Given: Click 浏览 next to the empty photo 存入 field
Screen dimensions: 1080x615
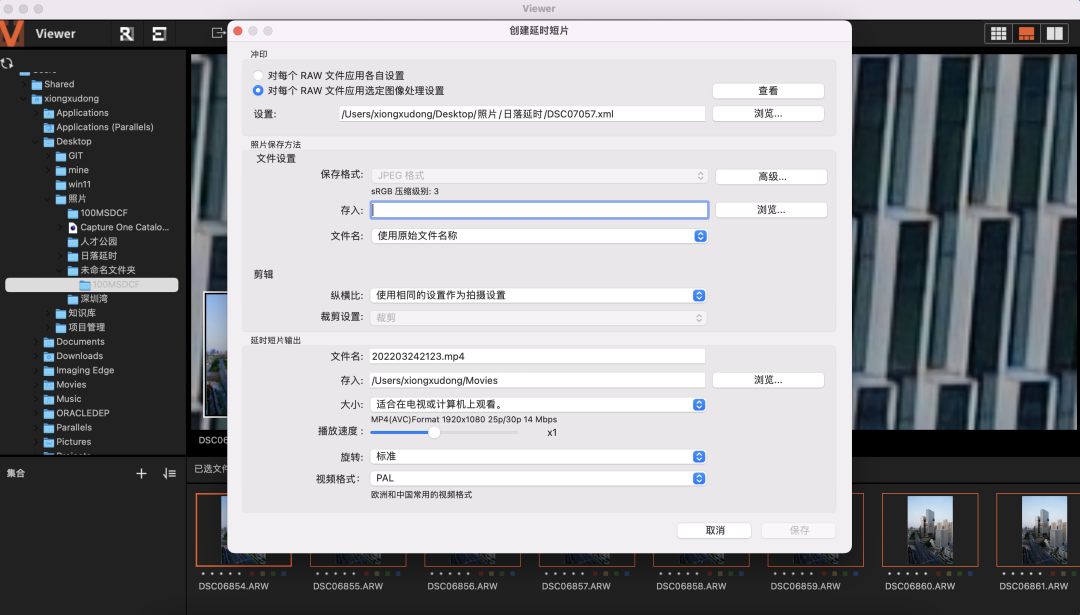Looking at the screenshot, I should 771,210.
